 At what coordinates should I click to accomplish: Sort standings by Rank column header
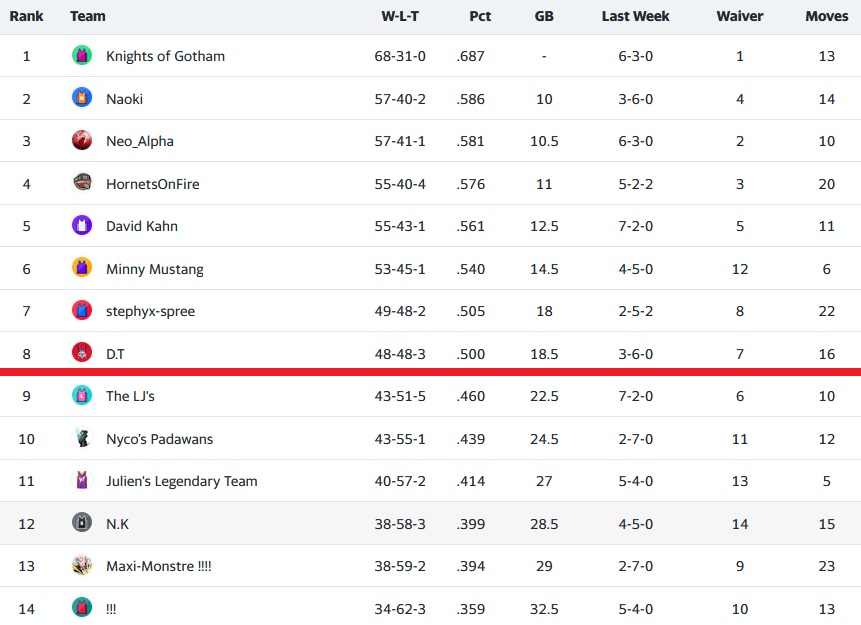tap(26, 16)
